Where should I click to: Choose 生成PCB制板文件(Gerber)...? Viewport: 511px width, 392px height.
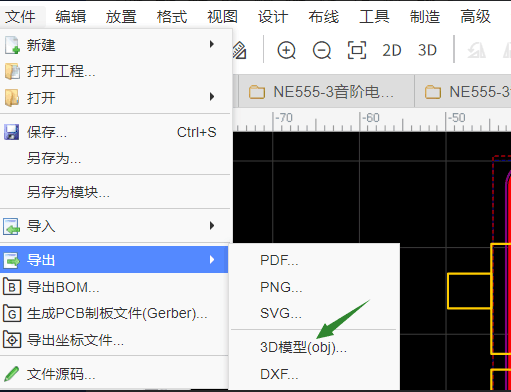tap(115, 314)
